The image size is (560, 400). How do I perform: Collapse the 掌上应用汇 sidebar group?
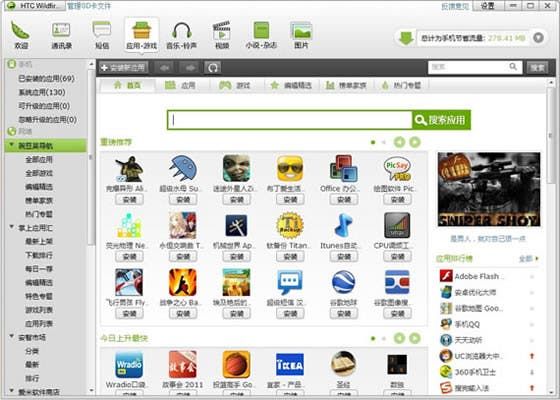click(x=12, y=227)
